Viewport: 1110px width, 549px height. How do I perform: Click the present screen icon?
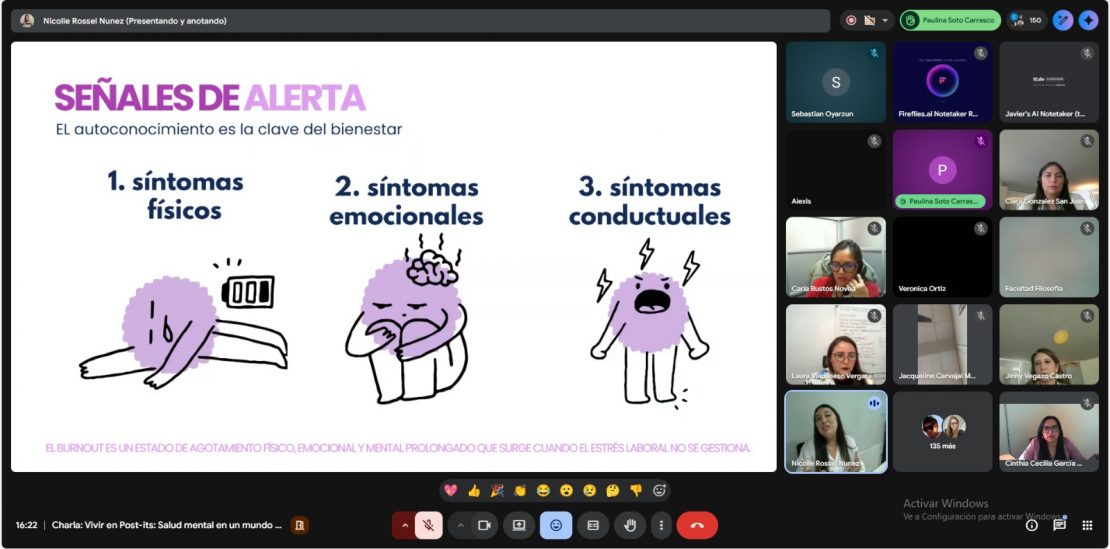point(519,525)
